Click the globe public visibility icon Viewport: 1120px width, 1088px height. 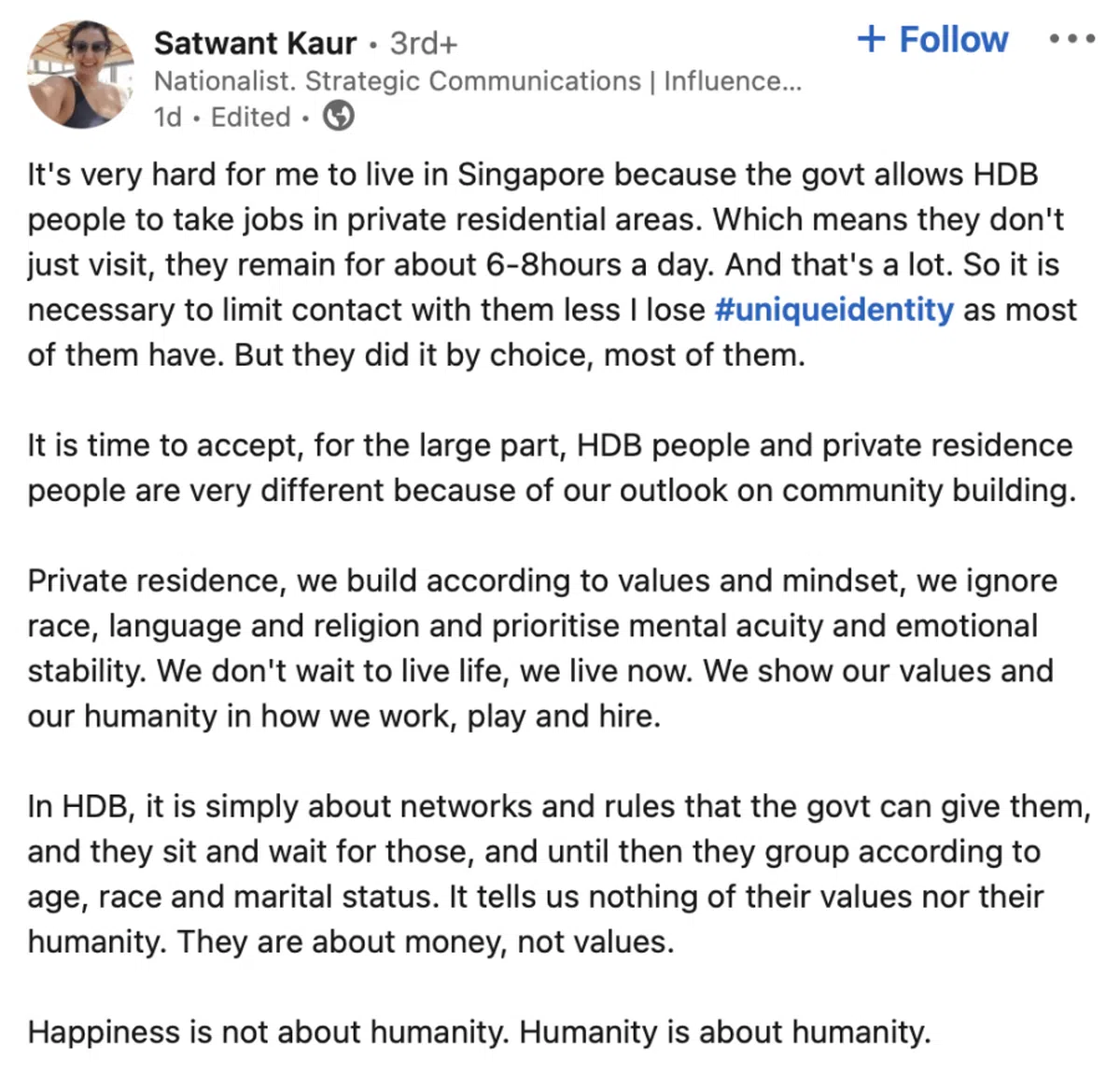coord(338,117)
